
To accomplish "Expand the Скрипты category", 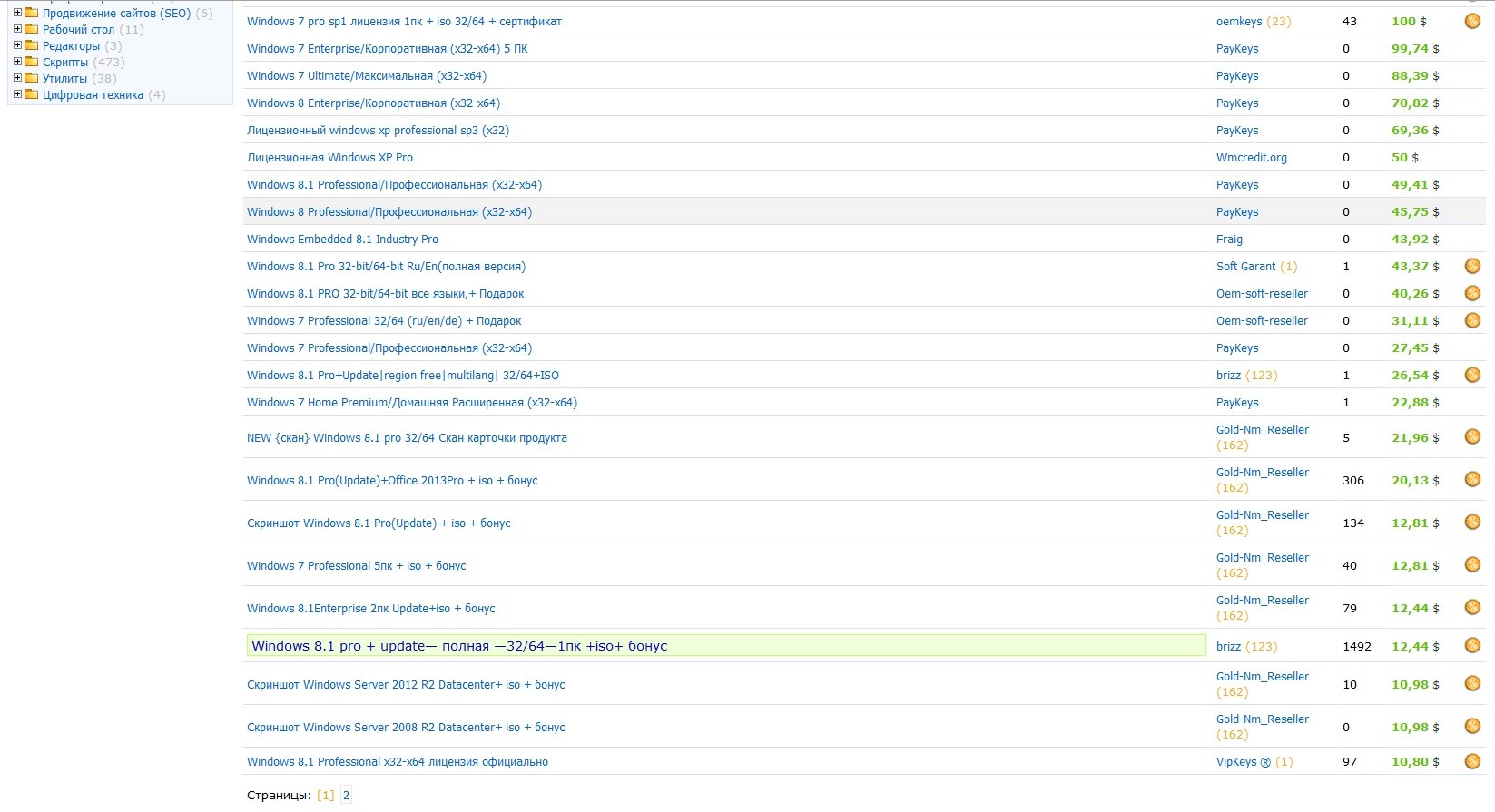I will point(17,62).
